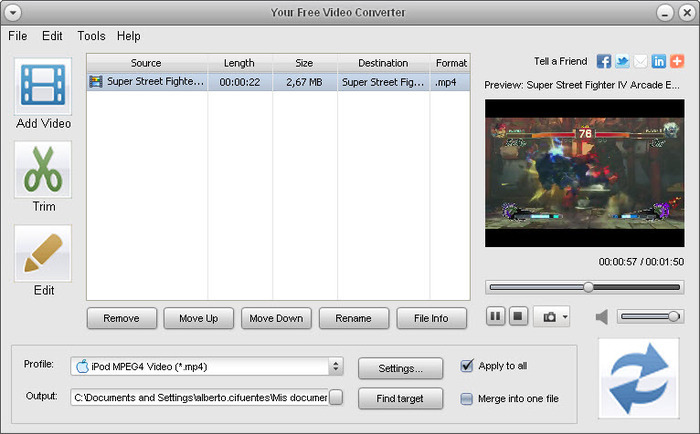Open the Edit menu in the menu bar
Image resolution: width=700 pixels, height=434 pixels.
pyautogui.click(x=52, y=36)
